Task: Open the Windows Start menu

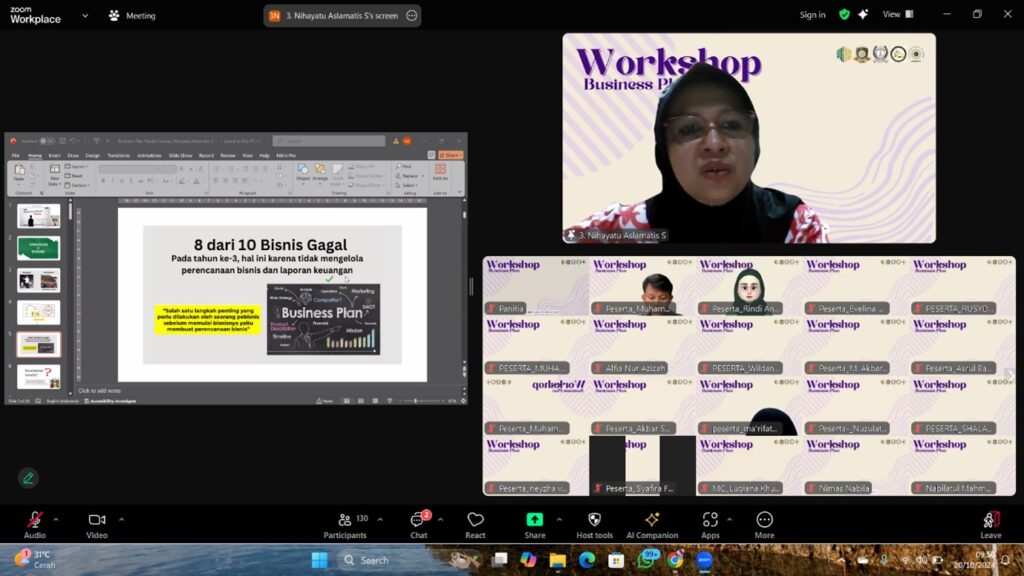Action: pyautogui.click(x=319, y=560)
